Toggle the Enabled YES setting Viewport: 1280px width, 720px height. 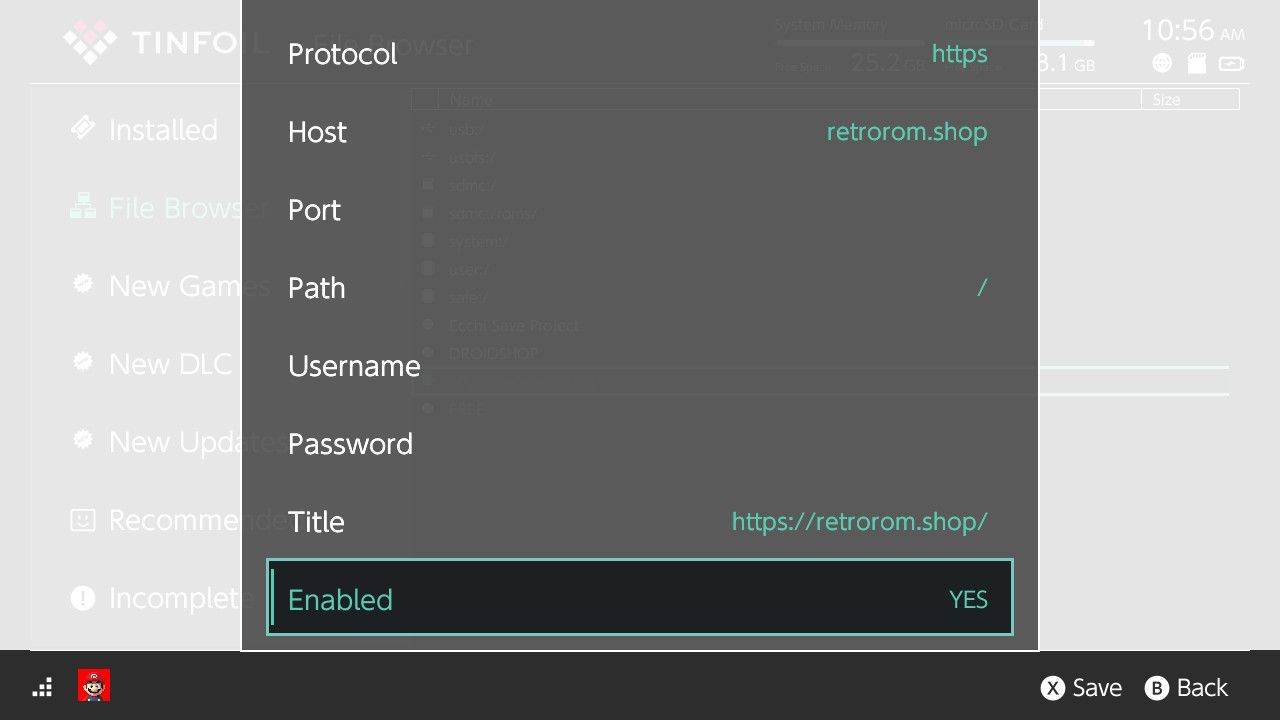coord(640,598)
